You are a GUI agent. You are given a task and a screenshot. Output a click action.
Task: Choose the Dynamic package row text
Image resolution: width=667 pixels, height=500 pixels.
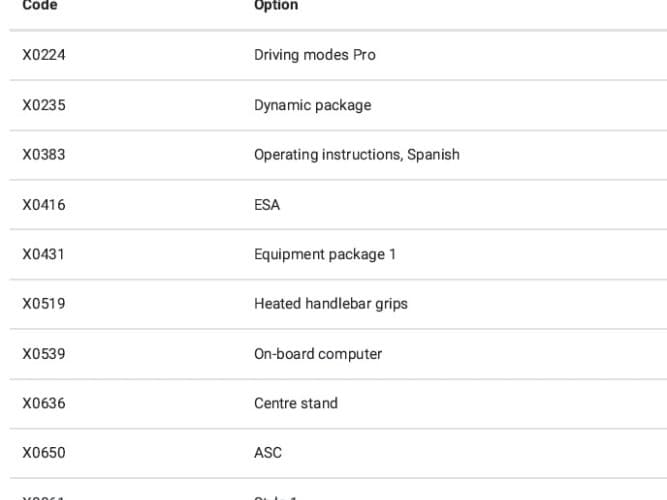[x=312, y=105]
